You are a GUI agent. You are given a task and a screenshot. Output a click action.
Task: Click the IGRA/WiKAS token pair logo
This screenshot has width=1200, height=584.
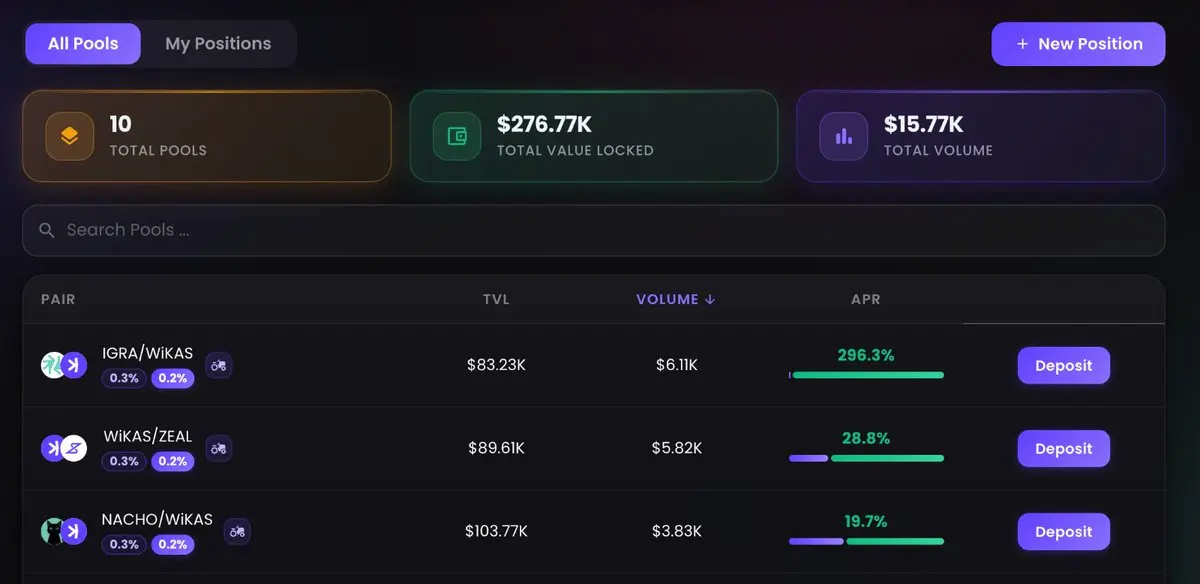coord(64,366)
